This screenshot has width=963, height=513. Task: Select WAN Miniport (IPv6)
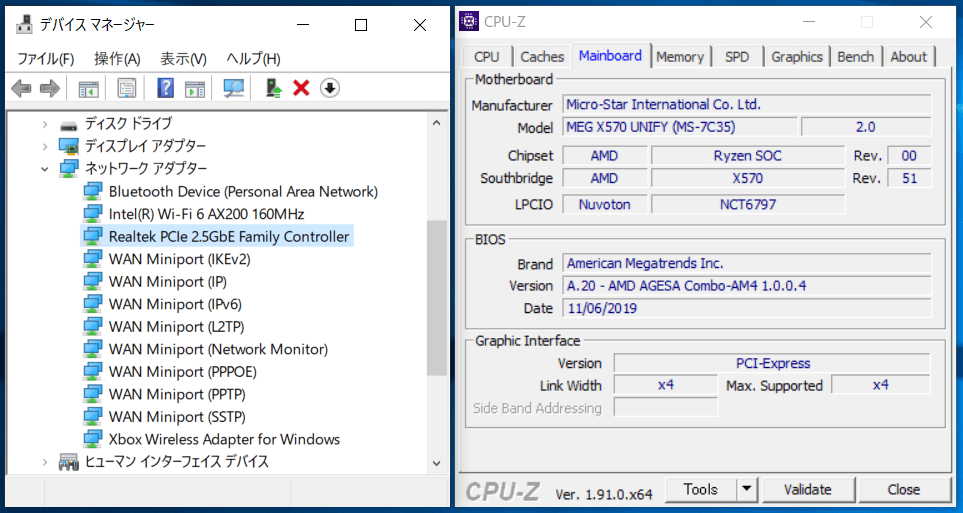click(x=175, y=304)
